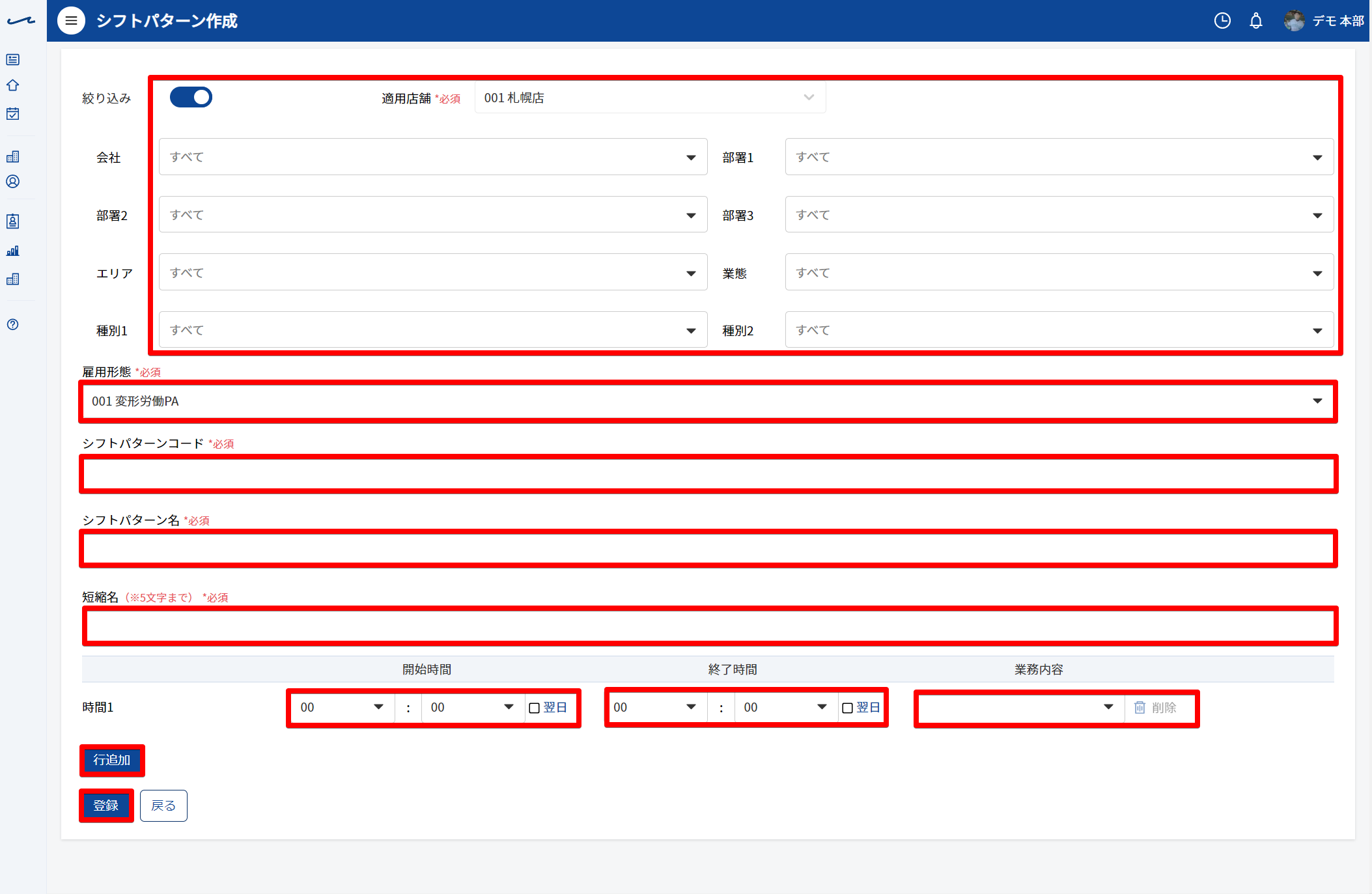Open the user profile circle sidebar icon

(13, 182)
